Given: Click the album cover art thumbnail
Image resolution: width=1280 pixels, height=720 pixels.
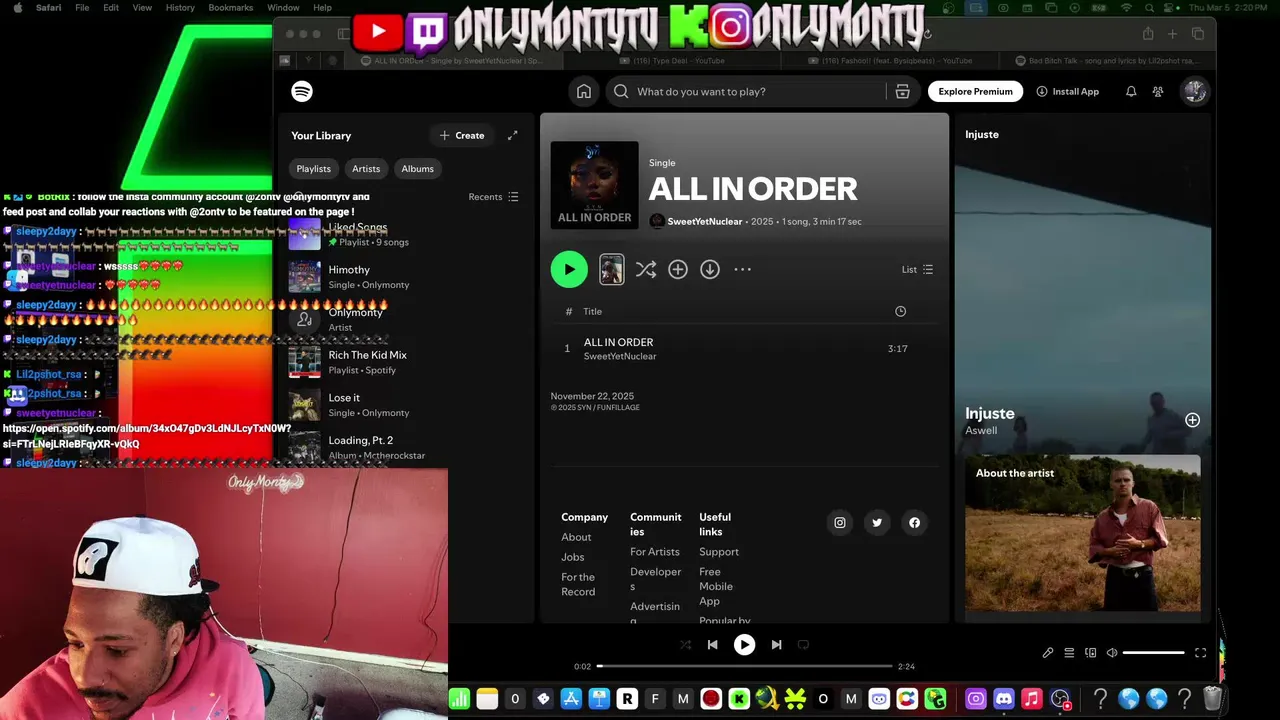Looking at the screenshot, I should click(594, 185).
